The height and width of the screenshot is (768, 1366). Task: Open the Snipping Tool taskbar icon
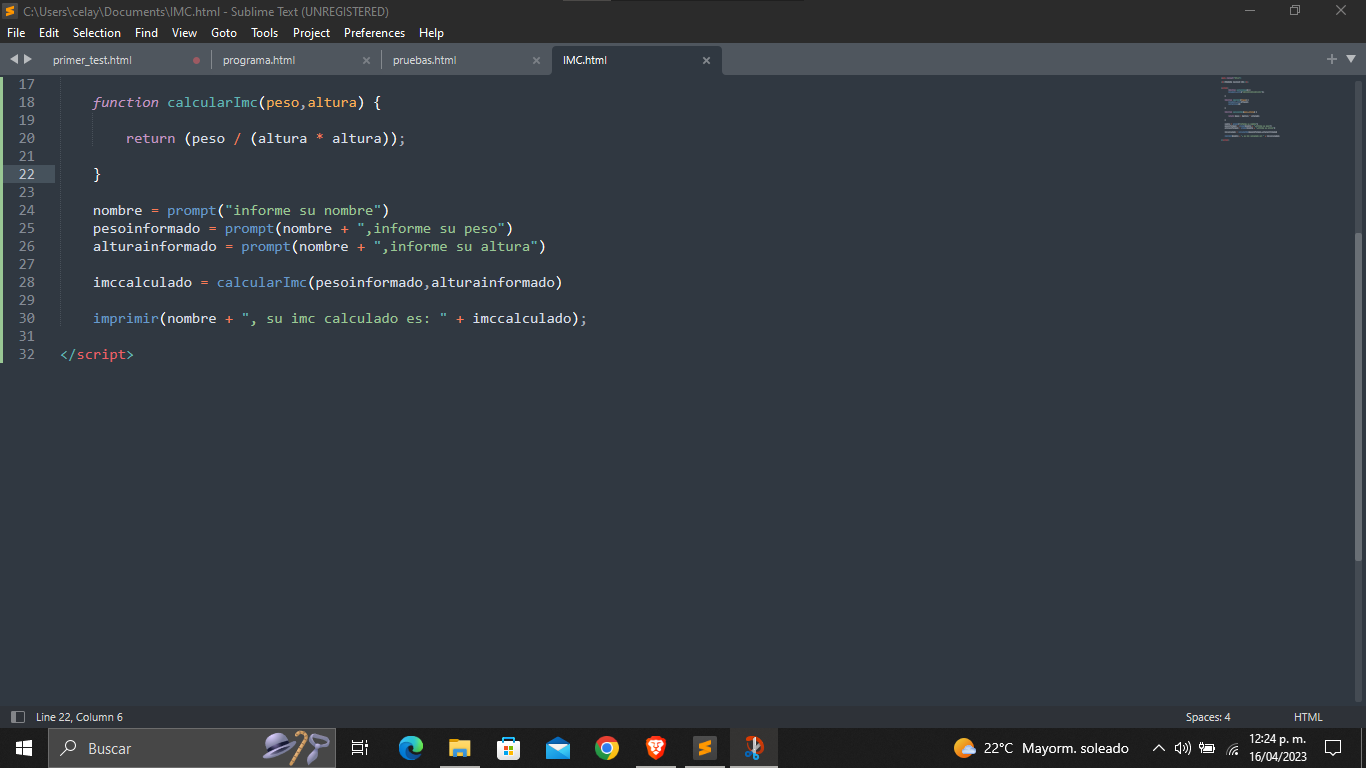click(754, 748)
